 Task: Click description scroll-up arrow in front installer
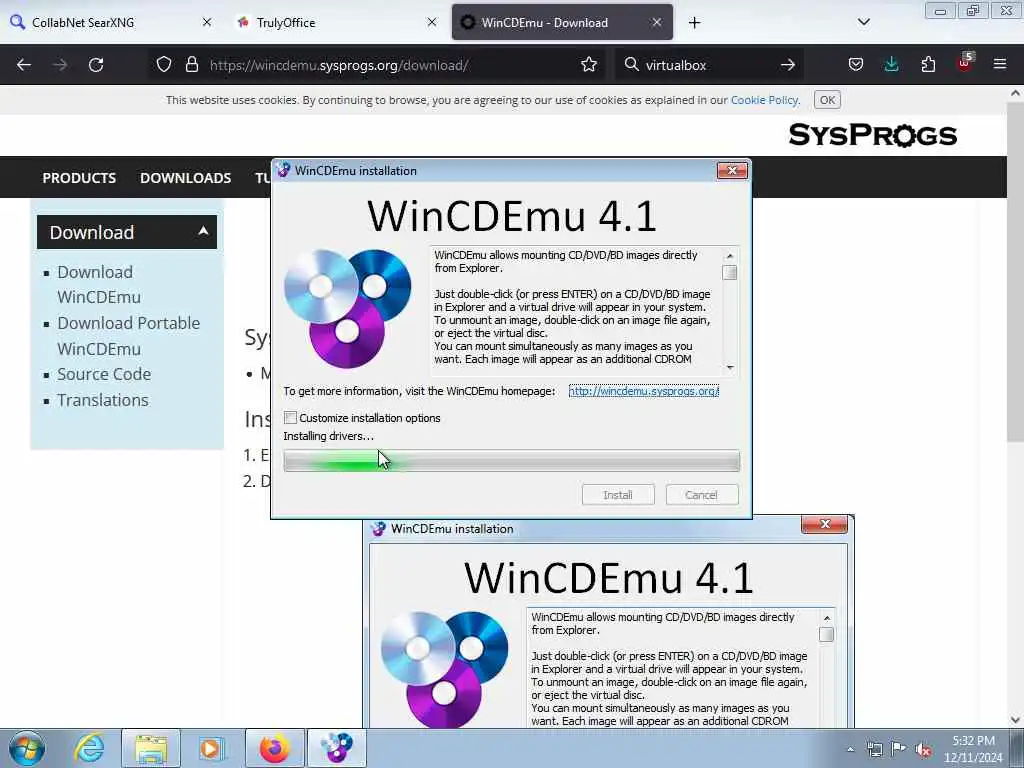pos(729,255)
